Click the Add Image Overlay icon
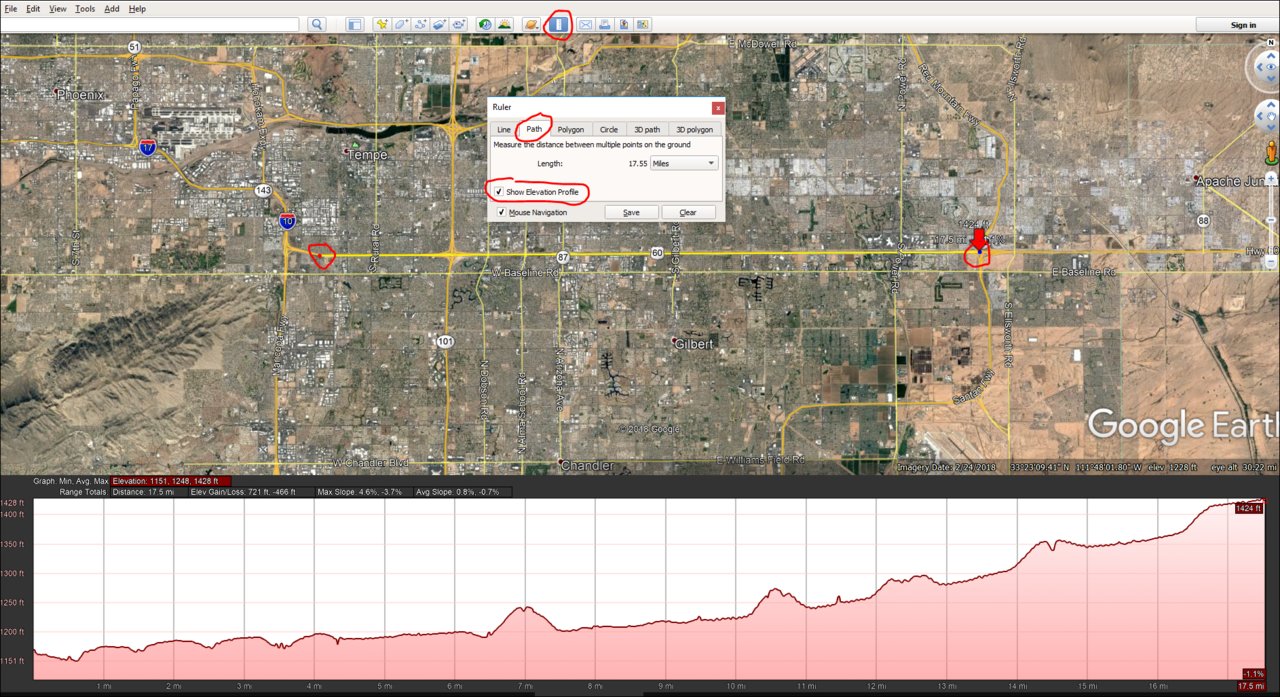This screenshot has height=697, width=1280. pos(439,24)
